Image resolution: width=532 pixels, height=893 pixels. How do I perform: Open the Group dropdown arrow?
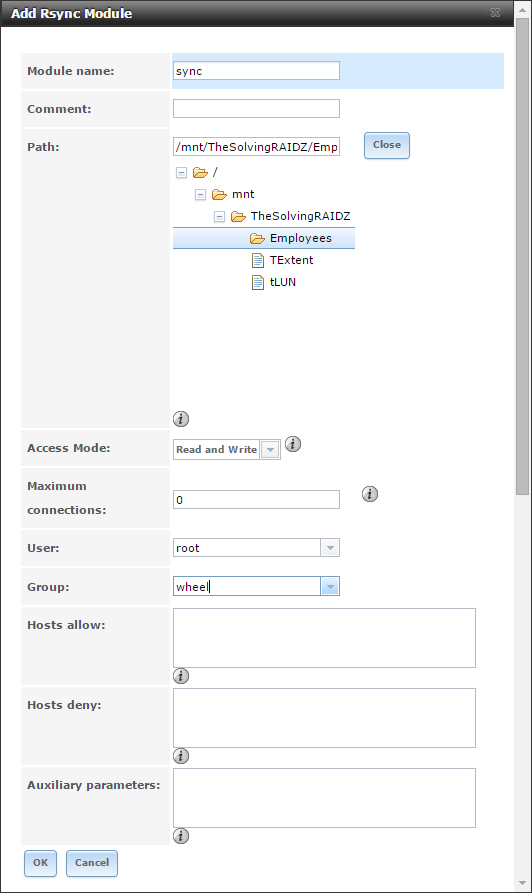tap(330, 587)
